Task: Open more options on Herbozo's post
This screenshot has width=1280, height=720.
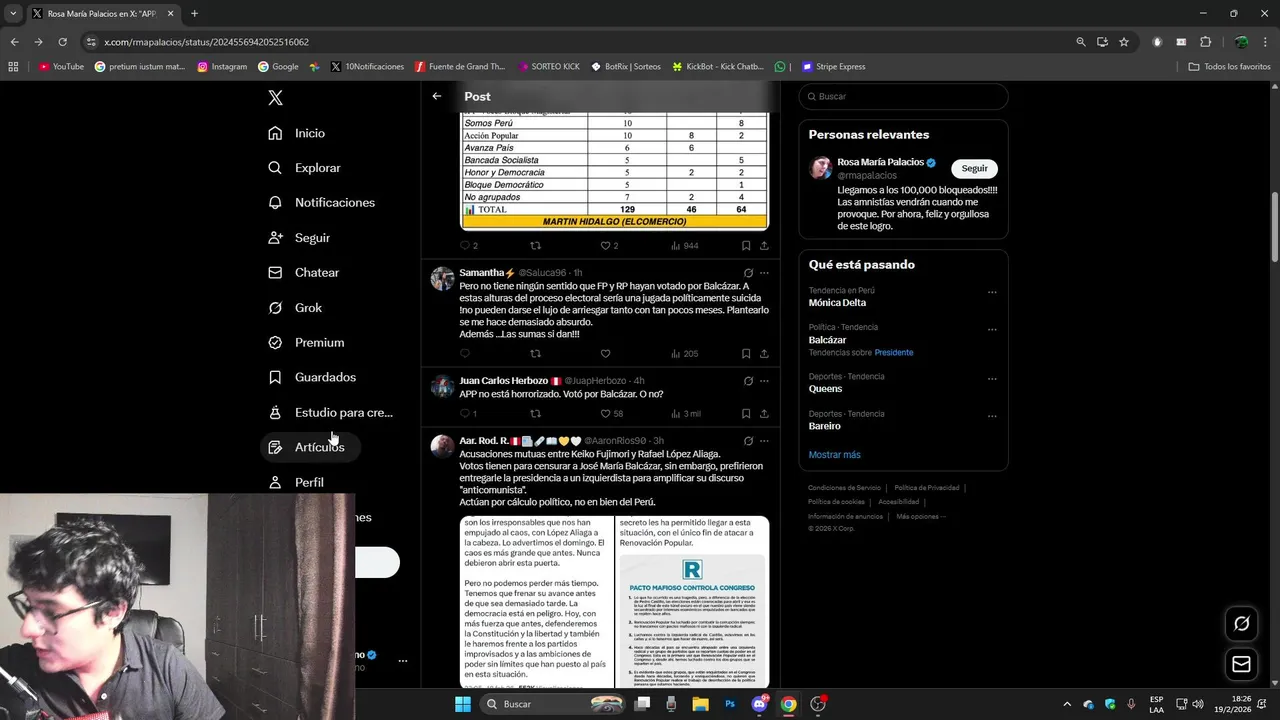Action: click(x=764, y=381)
